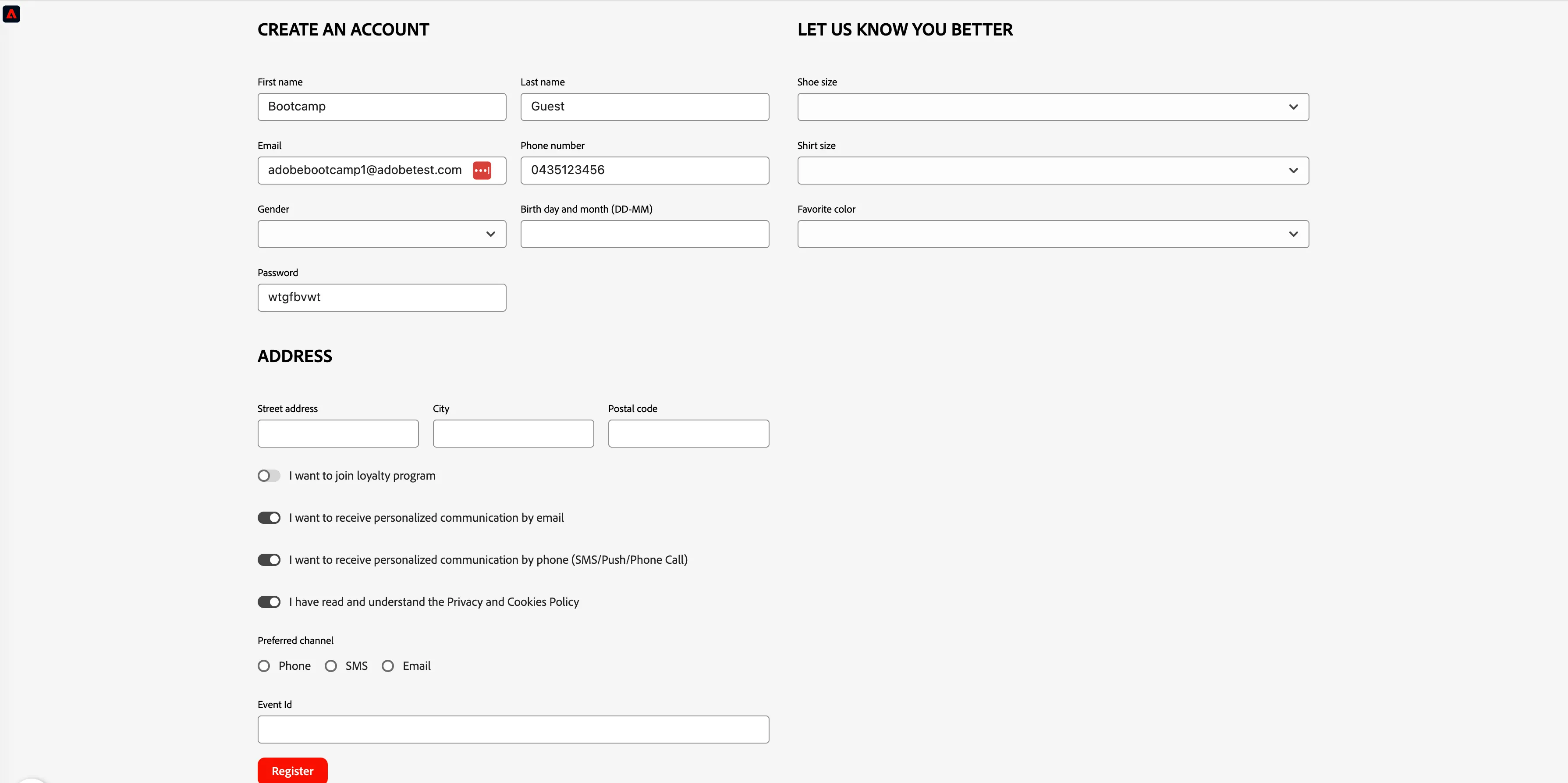The image size is (1568, 783).
Task: Click the Register button
Action: tap(292, 770)
